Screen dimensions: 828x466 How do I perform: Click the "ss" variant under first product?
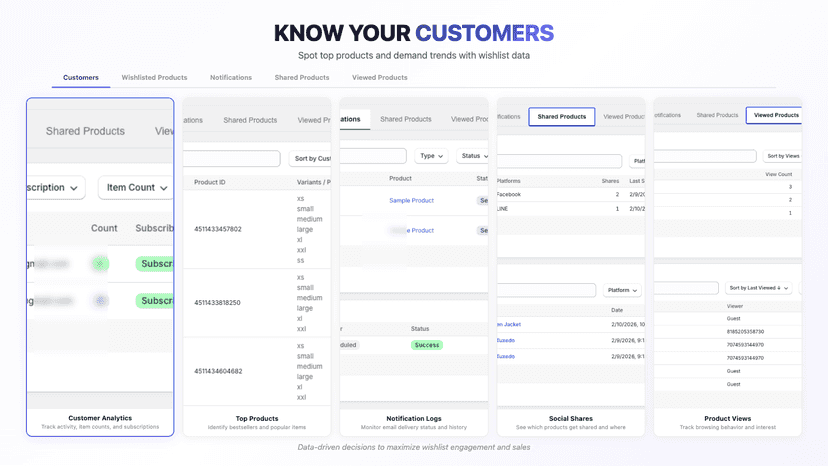[300, 260]
